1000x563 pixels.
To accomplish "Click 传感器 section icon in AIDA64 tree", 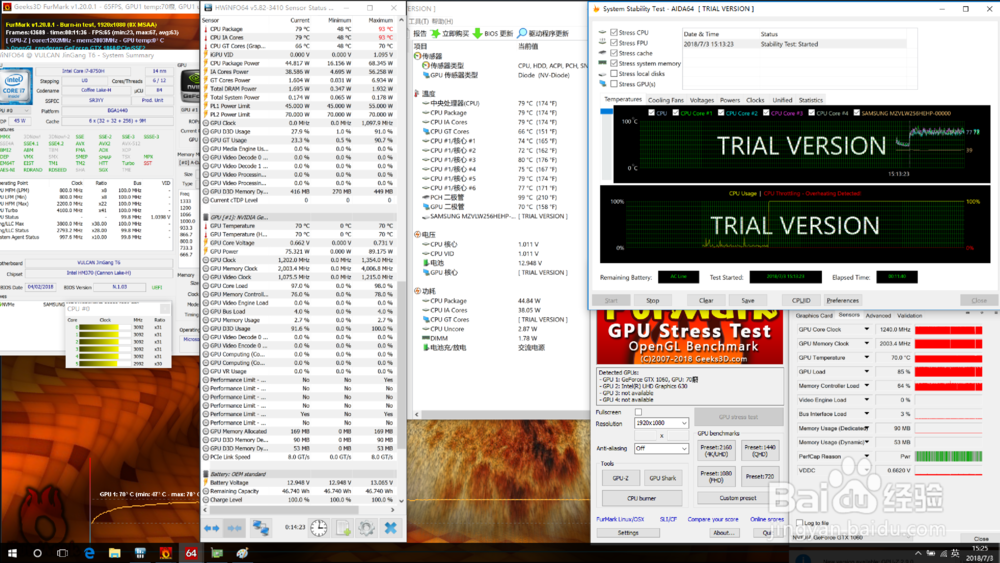I will (418, 56).
